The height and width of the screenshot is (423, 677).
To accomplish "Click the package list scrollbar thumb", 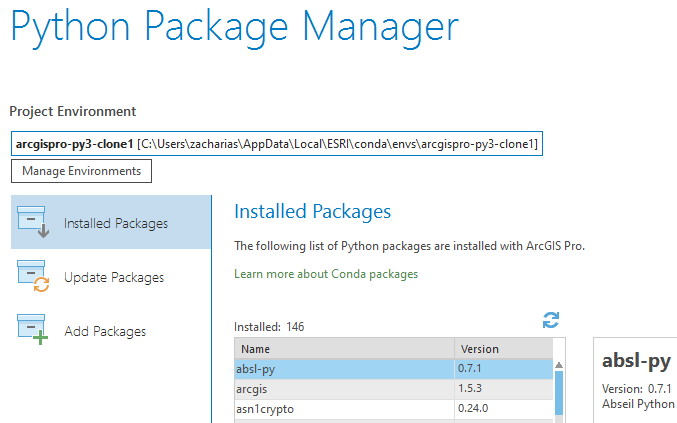I will coord(559,393).
